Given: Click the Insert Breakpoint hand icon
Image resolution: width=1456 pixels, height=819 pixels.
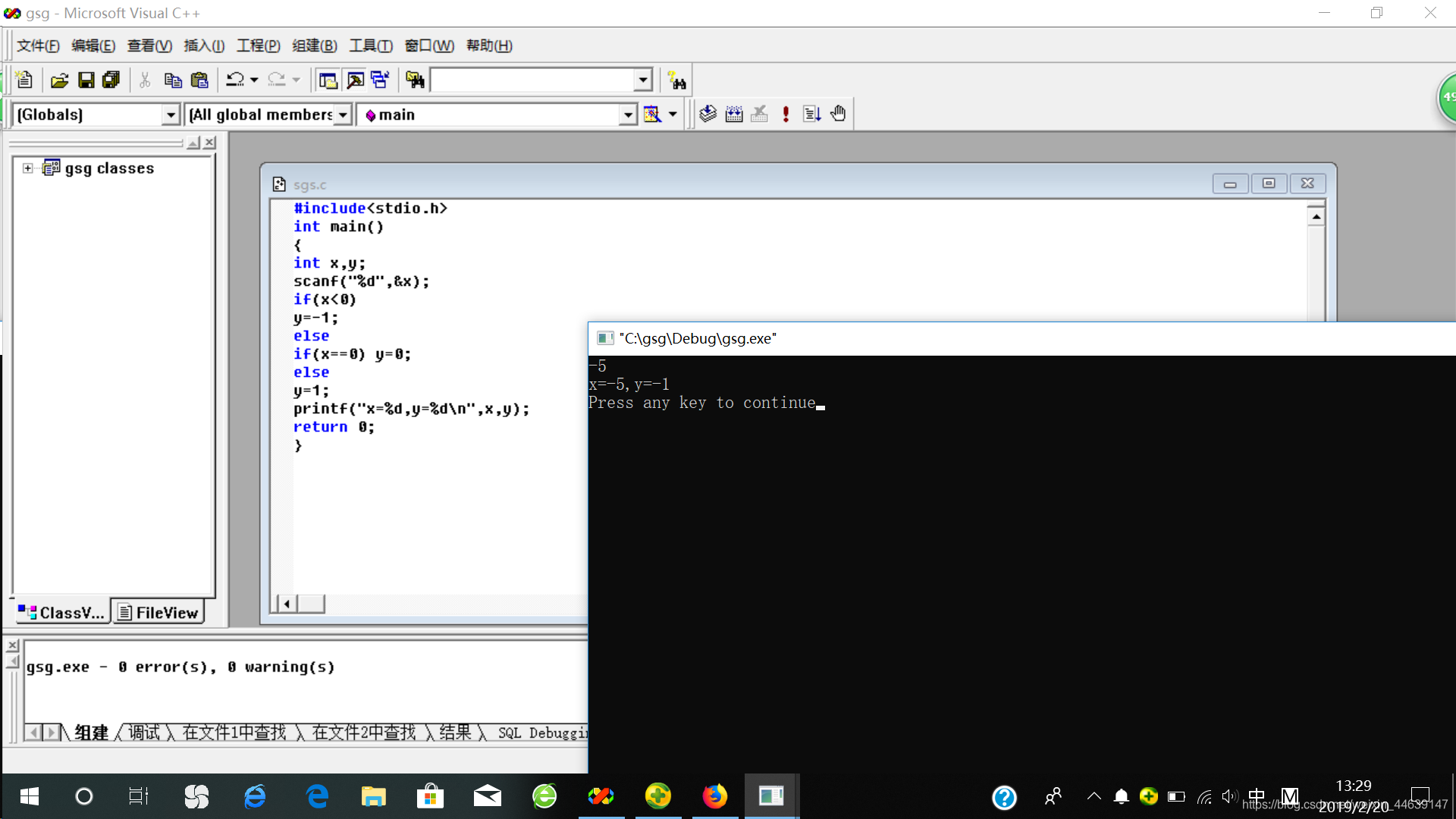Looking at the screenshot, I should [x=838, y=114].
